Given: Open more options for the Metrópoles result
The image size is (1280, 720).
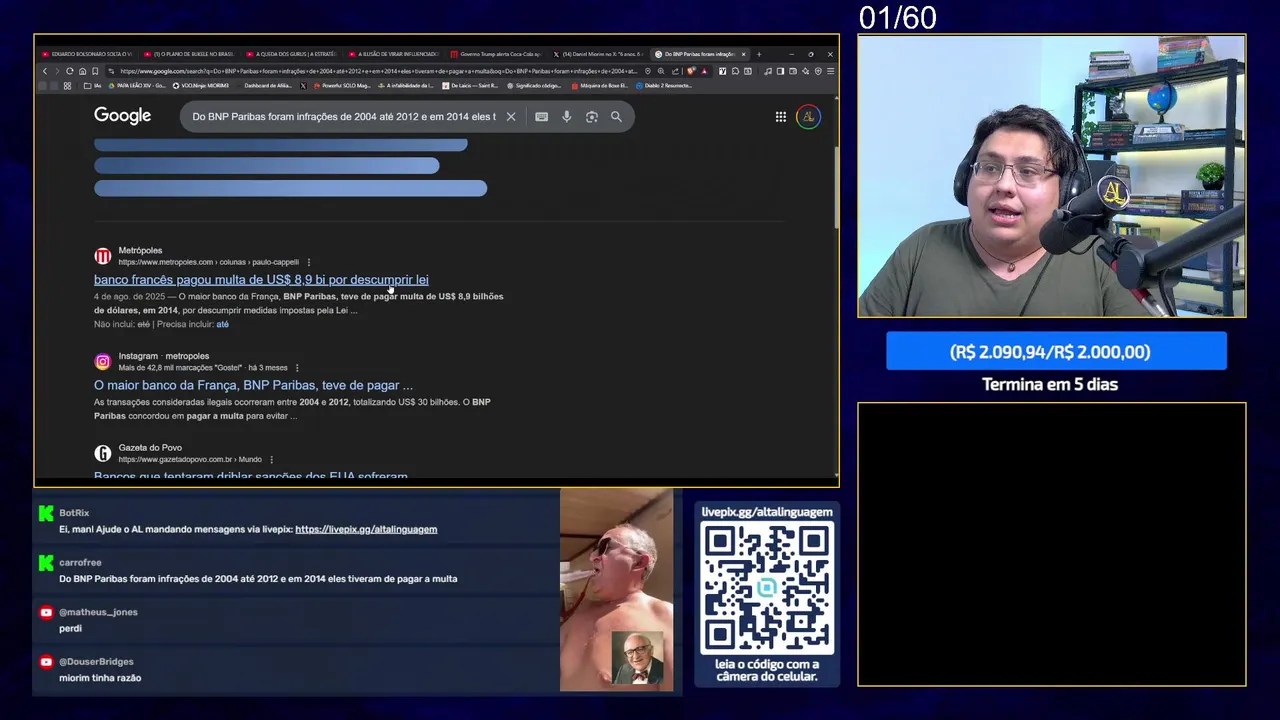Looking at the screenshot, I should [x=308, y=262].
